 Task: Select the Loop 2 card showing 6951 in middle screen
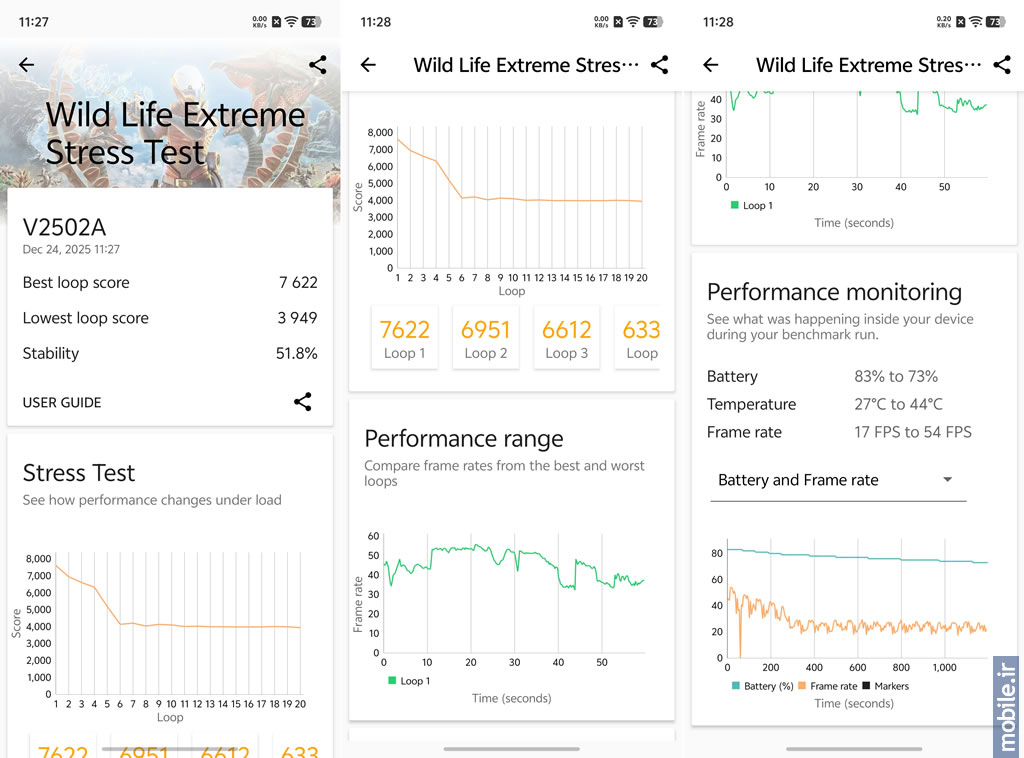[x=485, y=338]
